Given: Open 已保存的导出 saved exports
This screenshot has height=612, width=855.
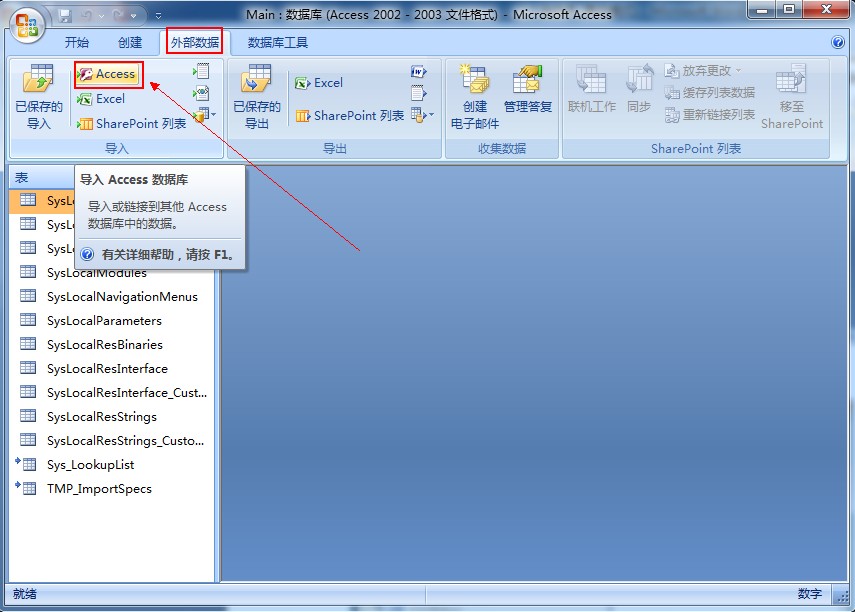Looking at the screenshot, I should 257,97.
